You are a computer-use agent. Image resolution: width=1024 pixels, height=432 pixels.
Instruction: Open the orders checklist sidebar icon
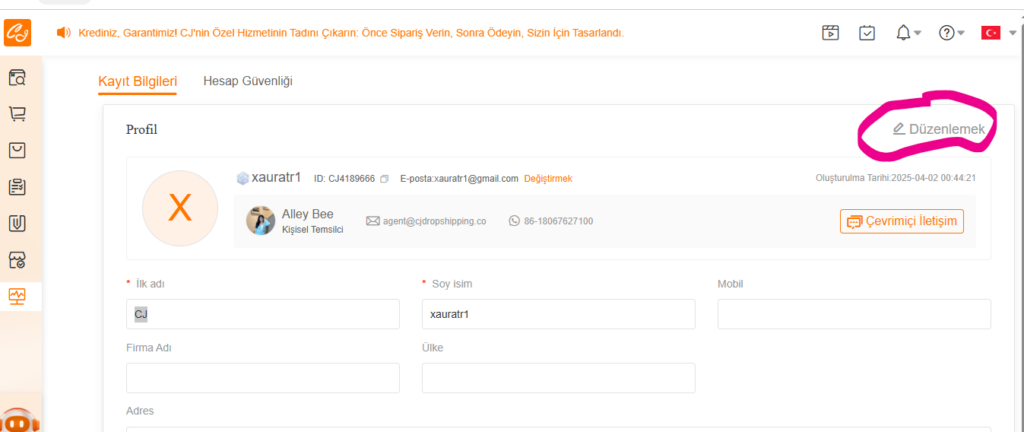point(17,187)
